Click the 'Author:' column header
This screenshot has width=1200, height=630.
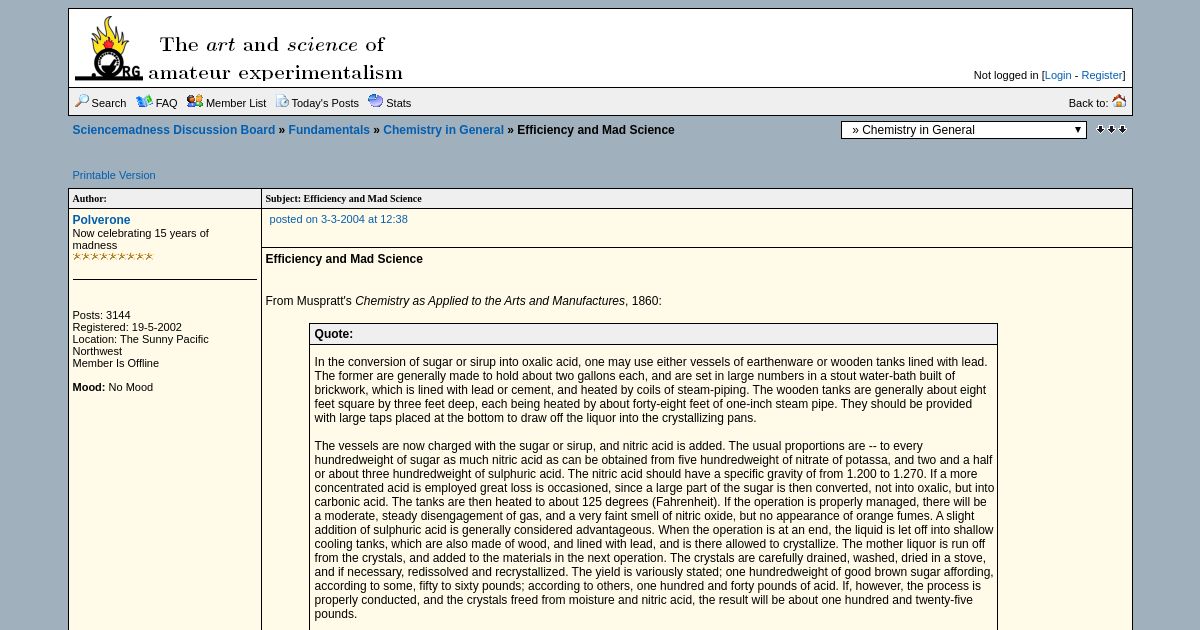tap(89, 198)
